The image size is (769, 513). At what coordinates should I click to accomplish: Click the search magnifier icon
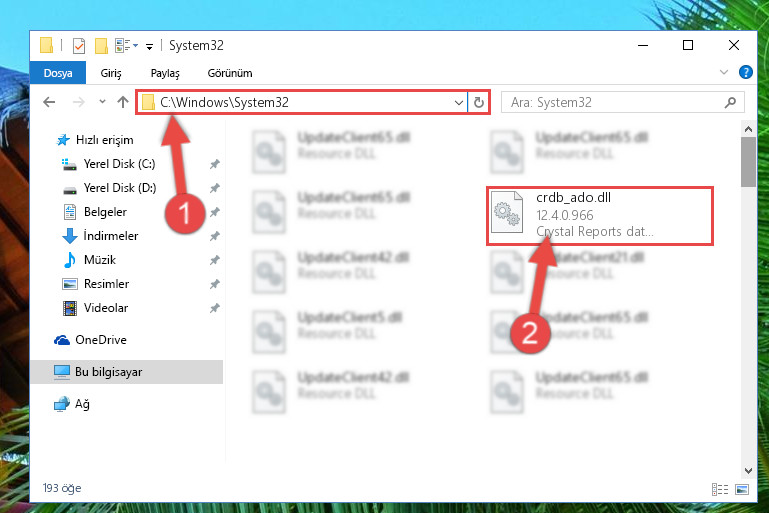pos(730,102)
